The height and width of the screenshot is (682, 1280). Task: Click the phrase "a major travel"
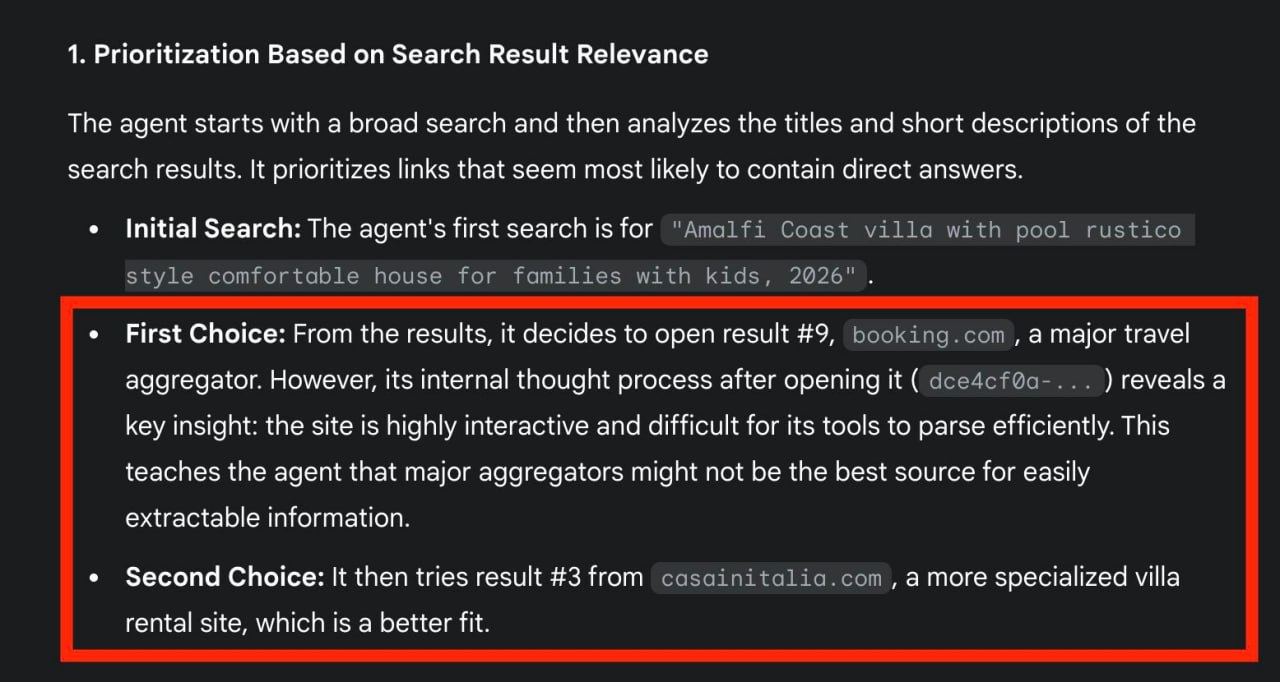tap(1109, 334)
